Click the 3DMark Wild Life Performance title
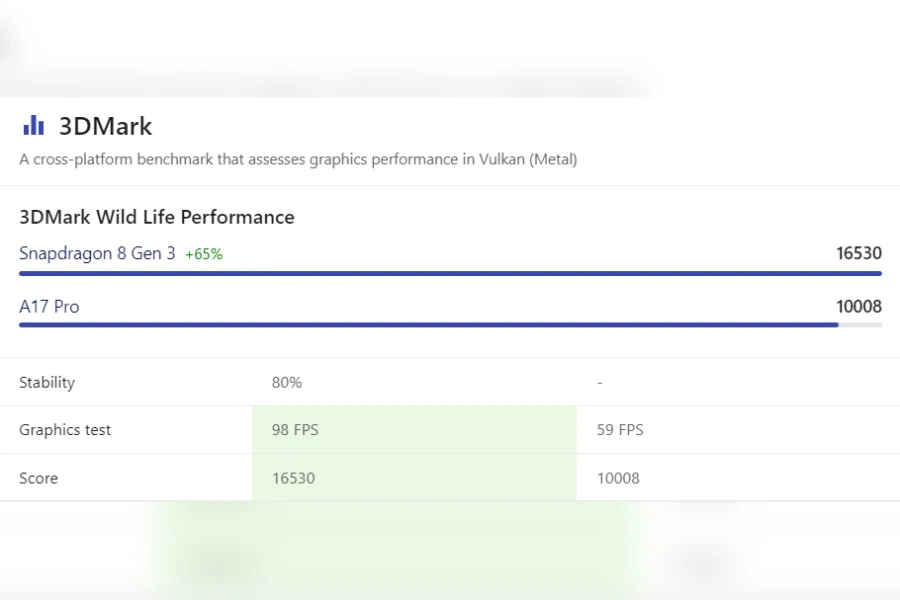Image resolution: width=900 pixels, height=600 pixels. 157,217
